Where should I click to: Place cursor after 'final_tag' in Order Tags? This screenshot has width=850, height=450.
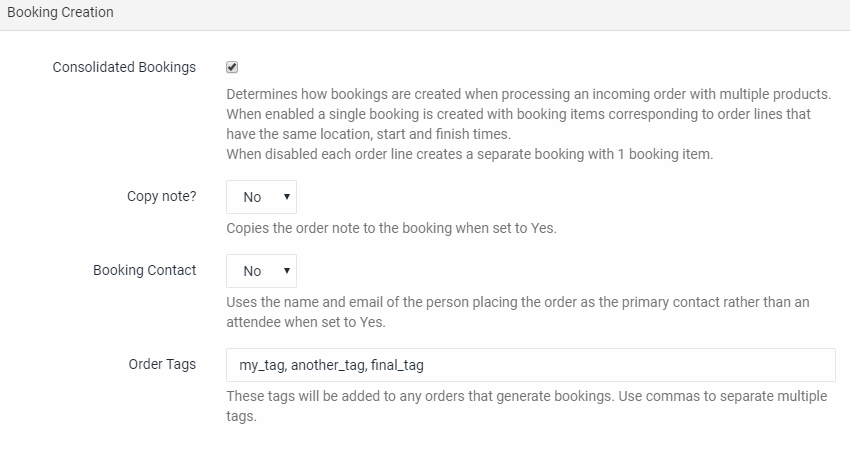[425, 365]
